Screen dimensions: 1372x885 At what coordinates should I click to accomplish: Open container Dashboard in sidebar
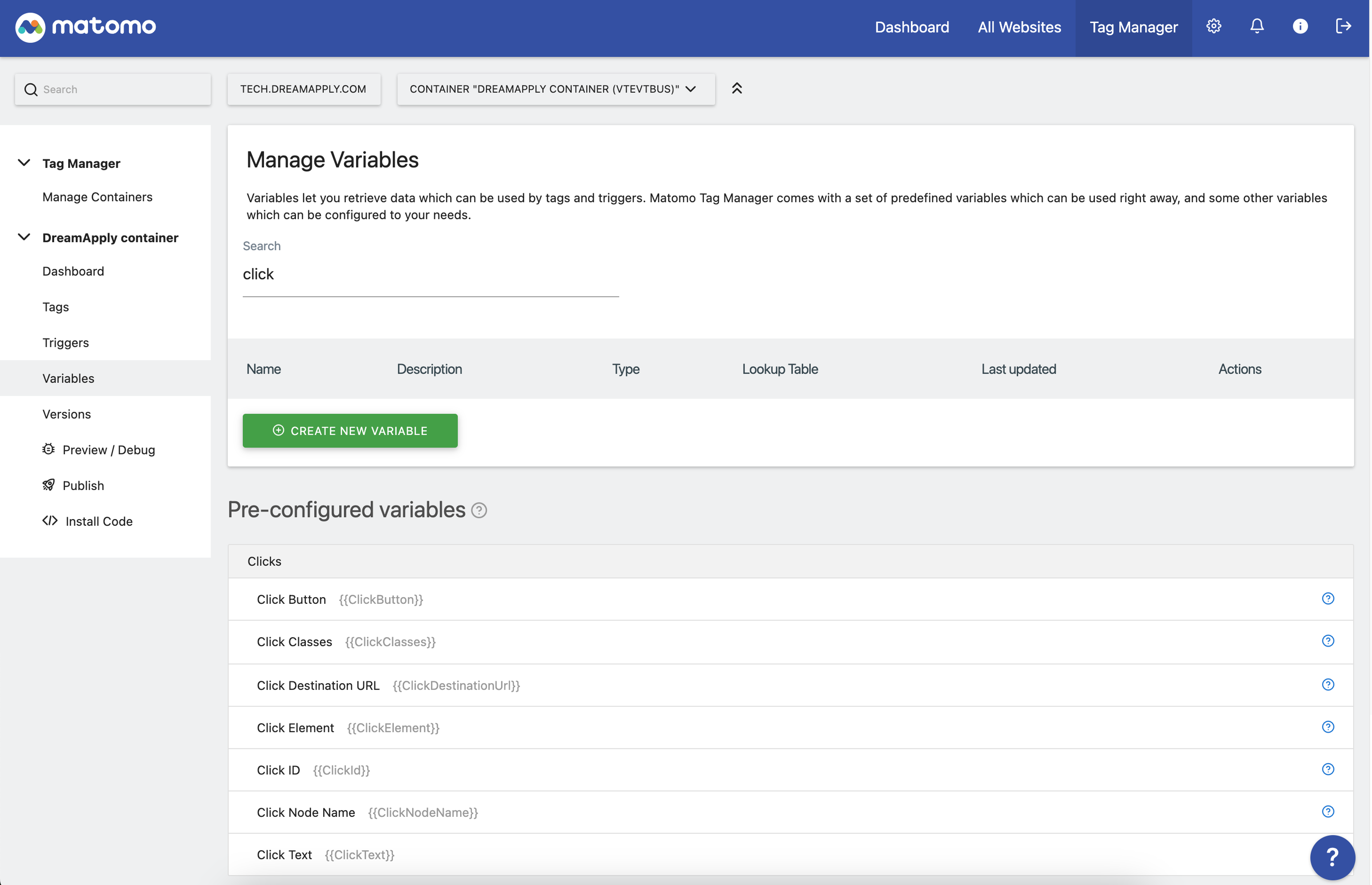click(73, 271)
